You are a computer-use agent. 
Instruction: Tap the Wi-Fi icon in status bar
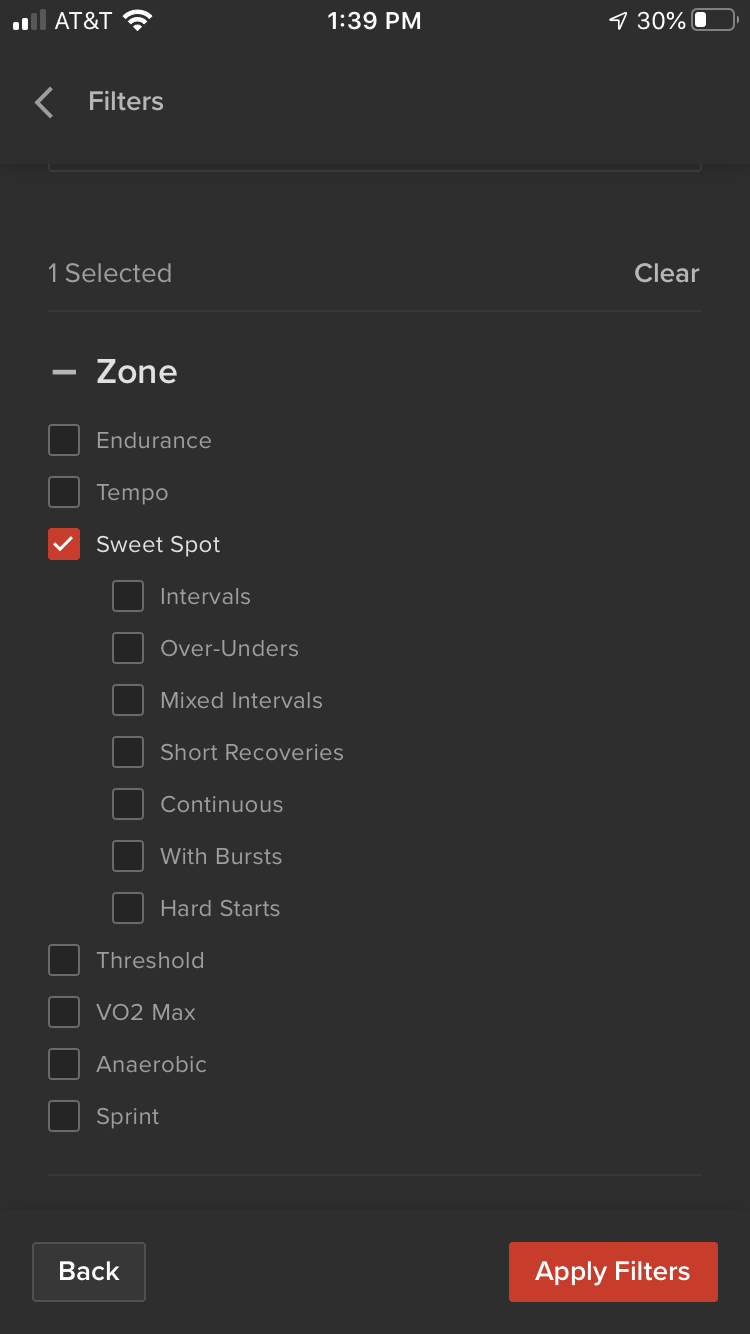(x=138, y=20)
